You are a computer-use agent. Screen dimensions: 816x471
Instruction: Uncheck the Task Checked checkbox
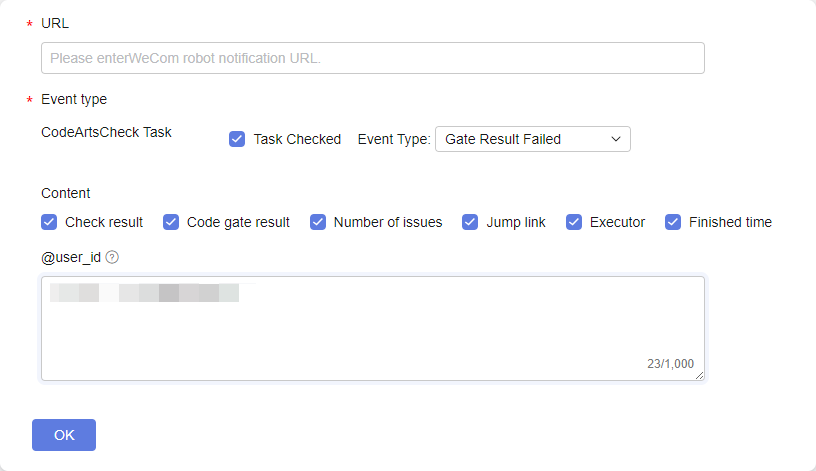coord(237,139)
